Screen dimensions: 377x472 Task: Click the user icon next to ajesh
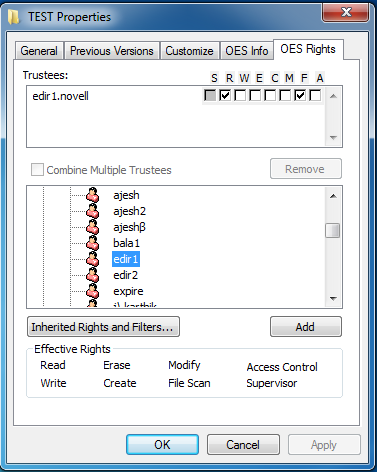(x=92, y=195)
